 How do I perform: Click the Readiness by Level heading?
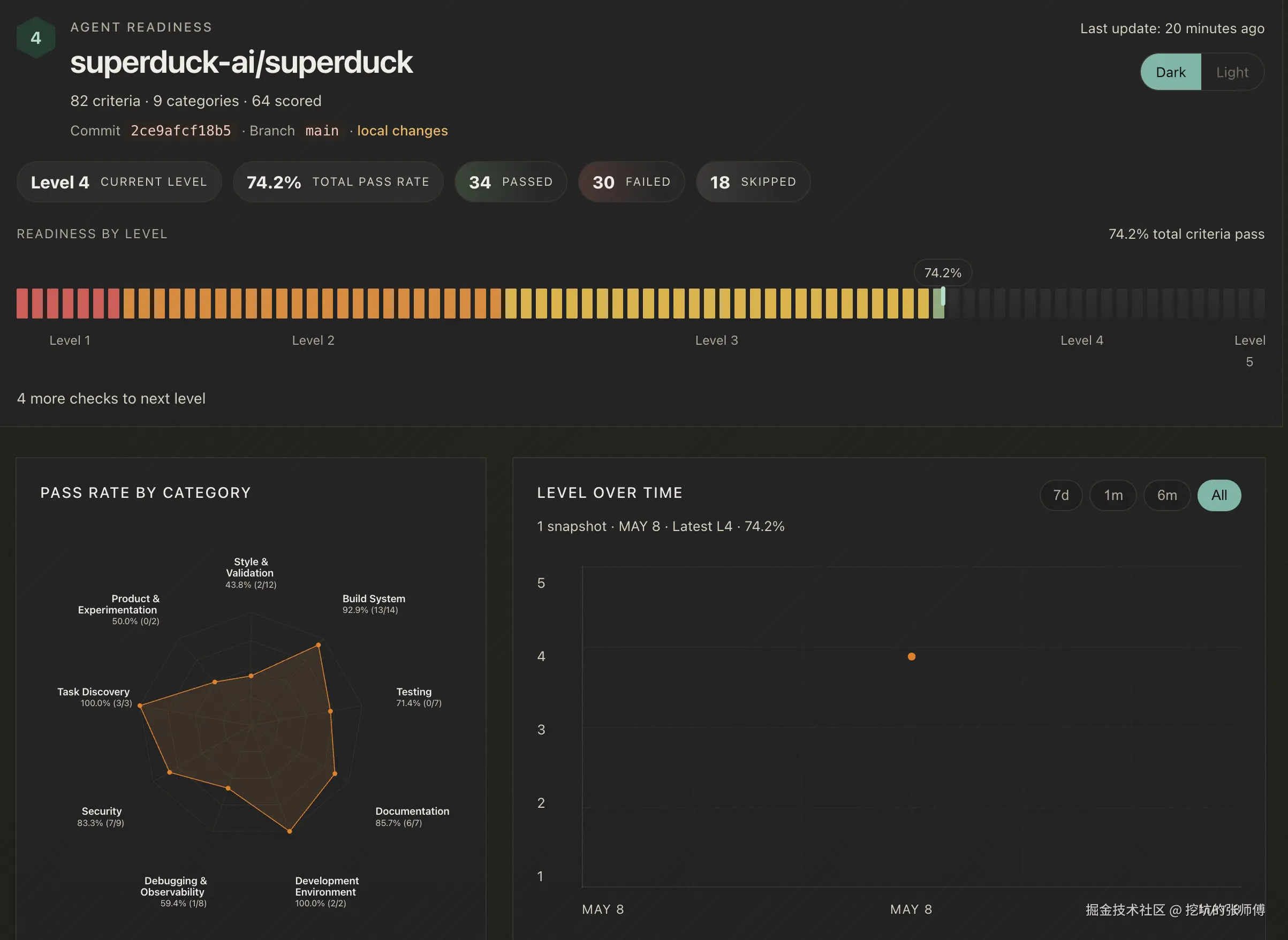coord(92,234)
